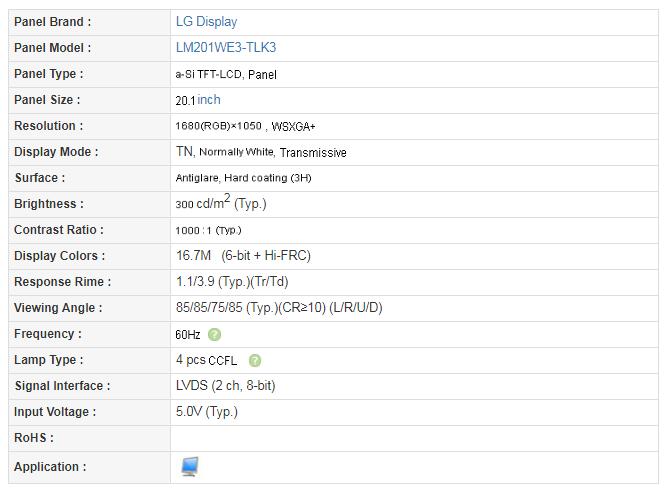The height and width of the screenshot is (501, 664).
Task: Select the Brightness label
Action: [x=49, y=204]
